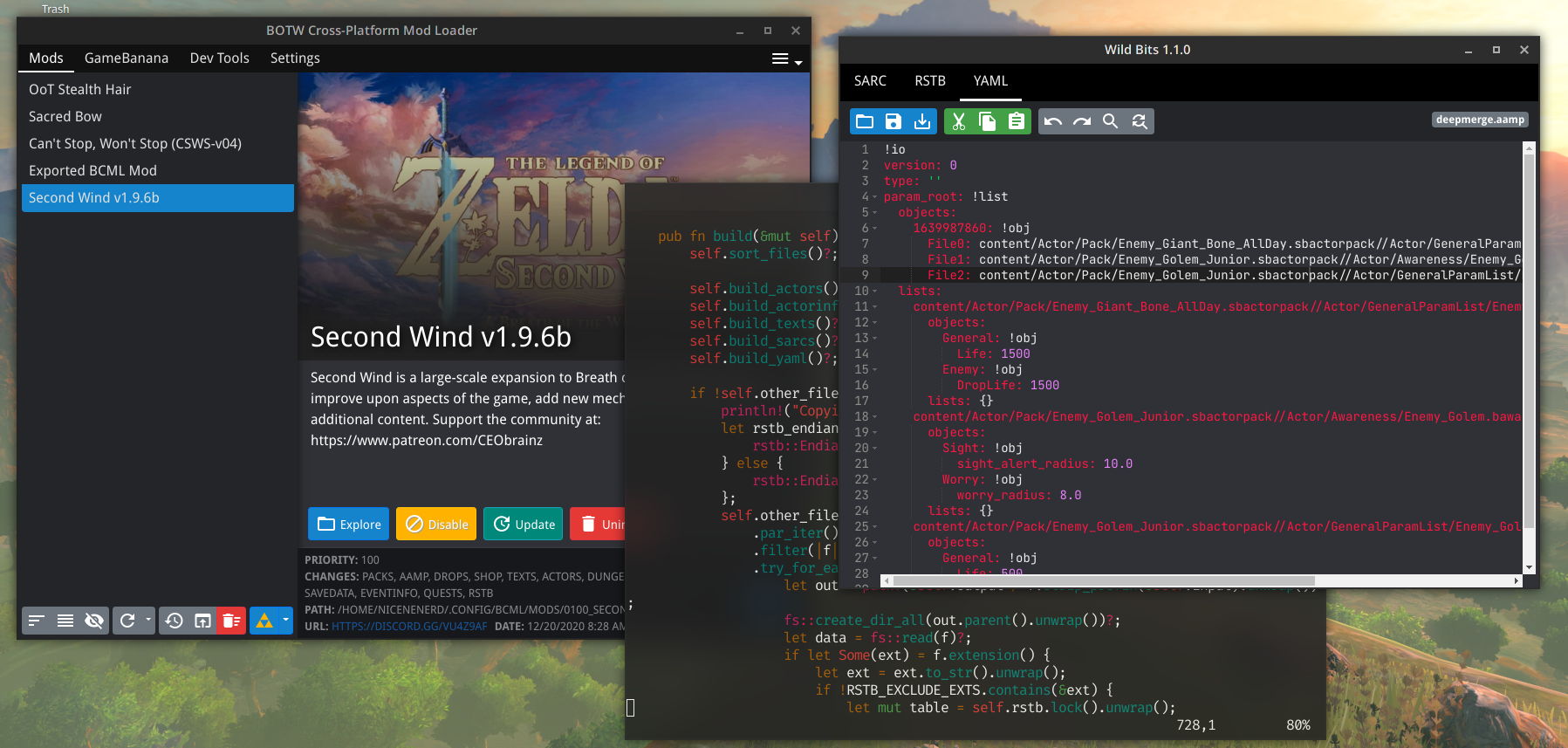Switch to the GameBanana tab

(127, 58)
